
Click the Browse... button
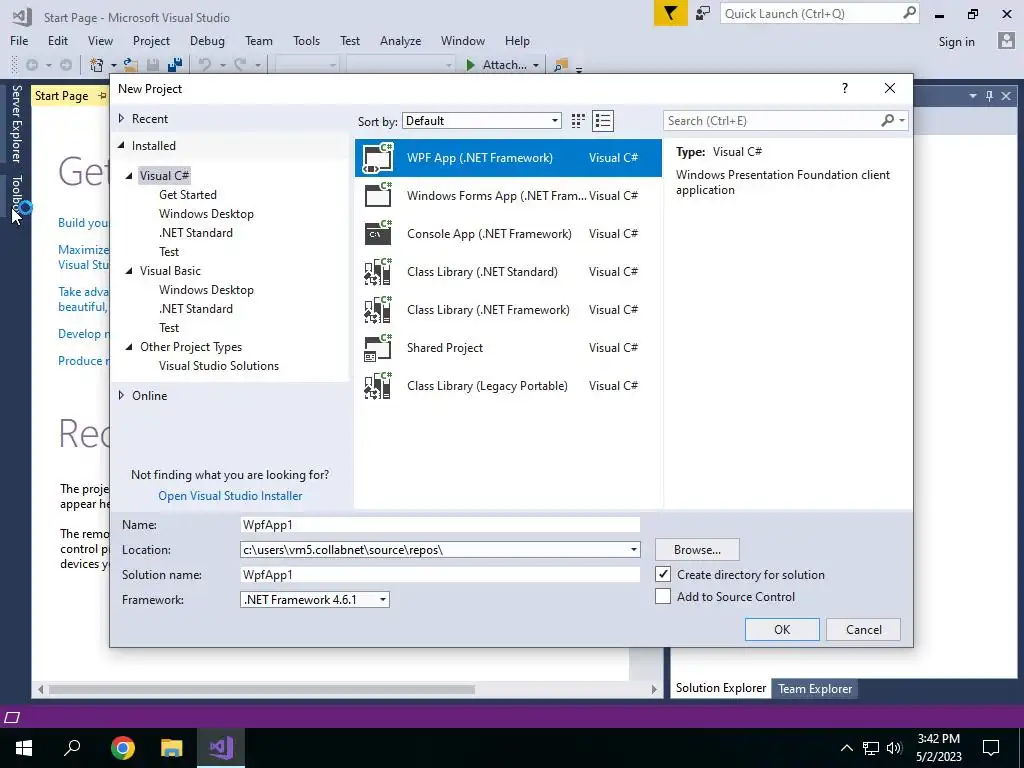click(697, 549)
